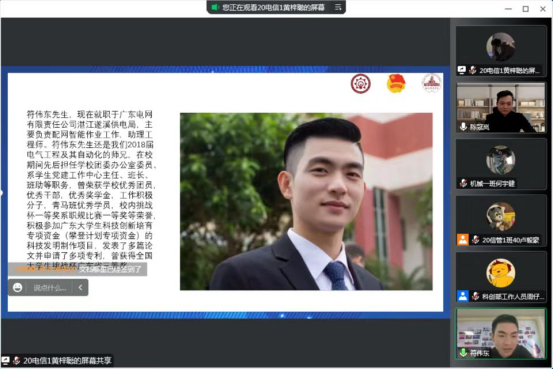Select yellow lion avatar of 科创部工作人员
The width and height of the screenshot is (553, 369).
click(501, 273)
